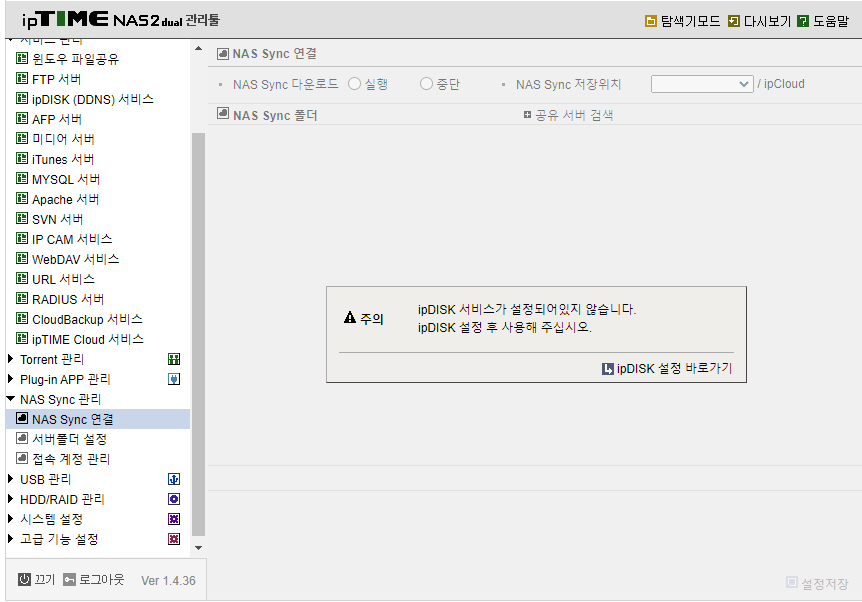Click the NAS Sync 연결 header icon
This screenshot has width=862, height=602.
click(223, 53)
